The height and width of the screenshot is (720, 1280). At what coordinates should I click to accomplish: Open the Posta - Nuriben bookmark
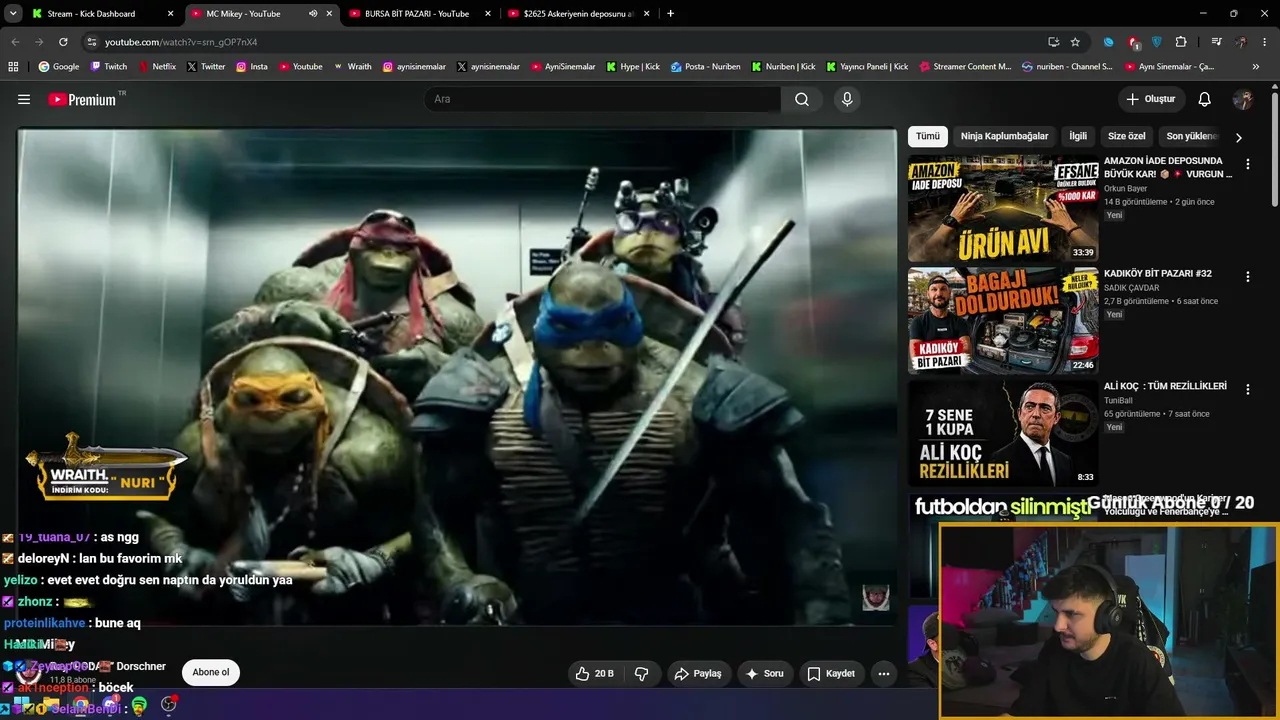click(706, 66)
